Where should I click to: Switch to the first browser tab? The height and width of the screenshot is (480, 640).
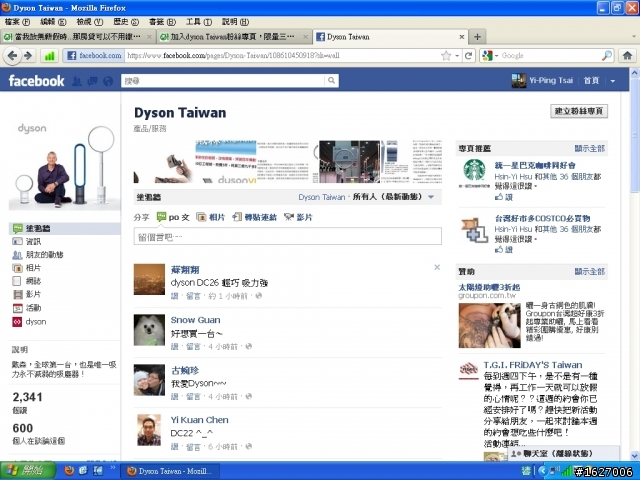point(78,37)
